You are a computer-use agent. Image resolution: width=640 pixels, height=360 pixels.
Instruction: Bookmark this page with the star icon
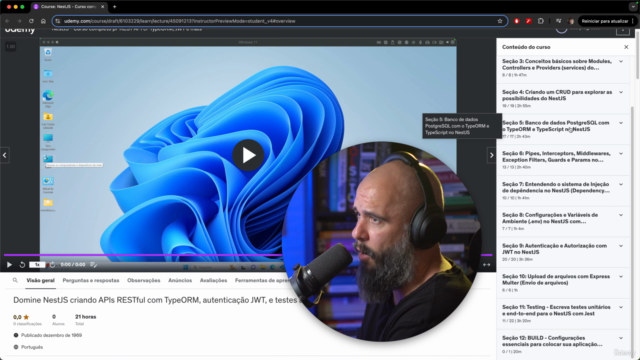(500, 21)
